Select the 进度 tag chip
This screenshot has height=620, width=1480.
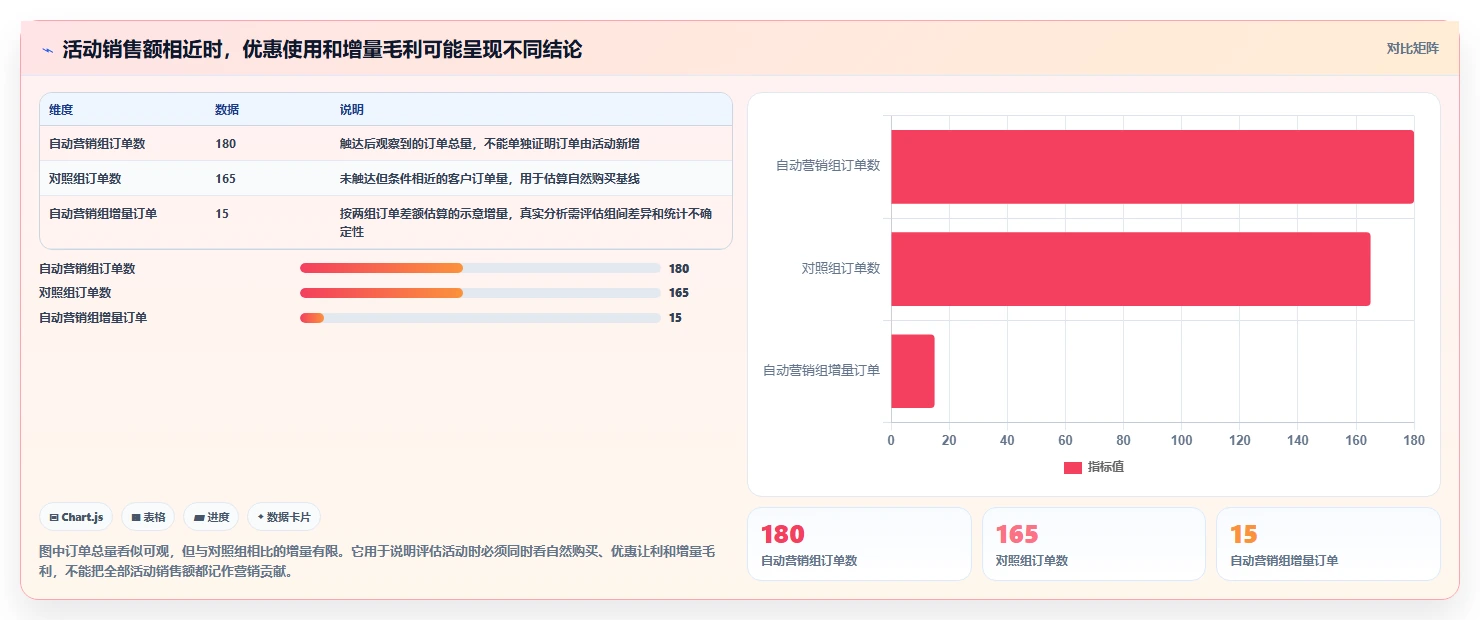(x=211, y=517)
